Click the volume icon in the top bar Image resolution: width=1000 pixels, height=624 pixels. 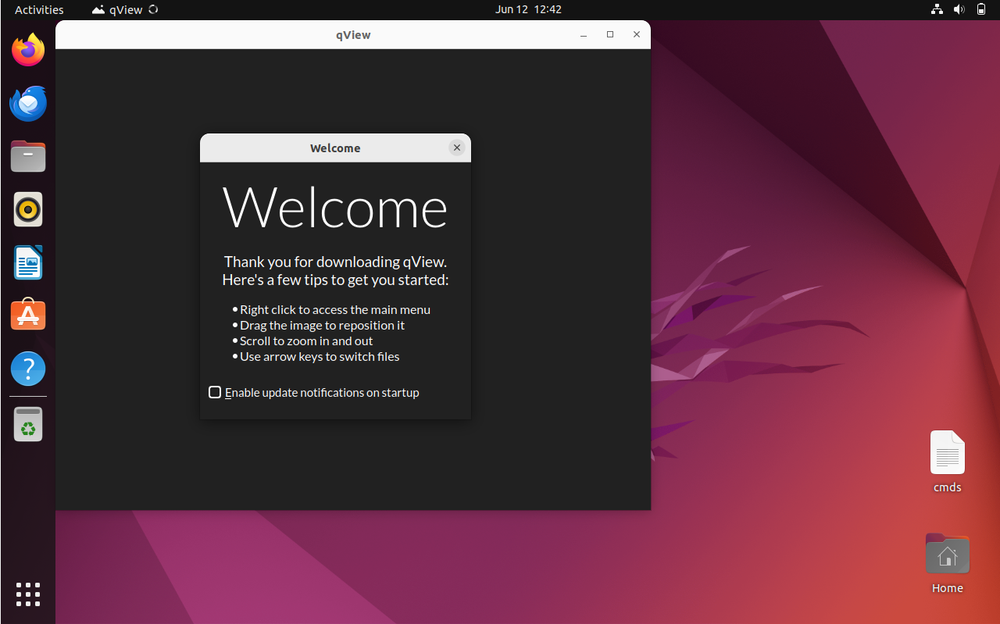tap(958, 9)
